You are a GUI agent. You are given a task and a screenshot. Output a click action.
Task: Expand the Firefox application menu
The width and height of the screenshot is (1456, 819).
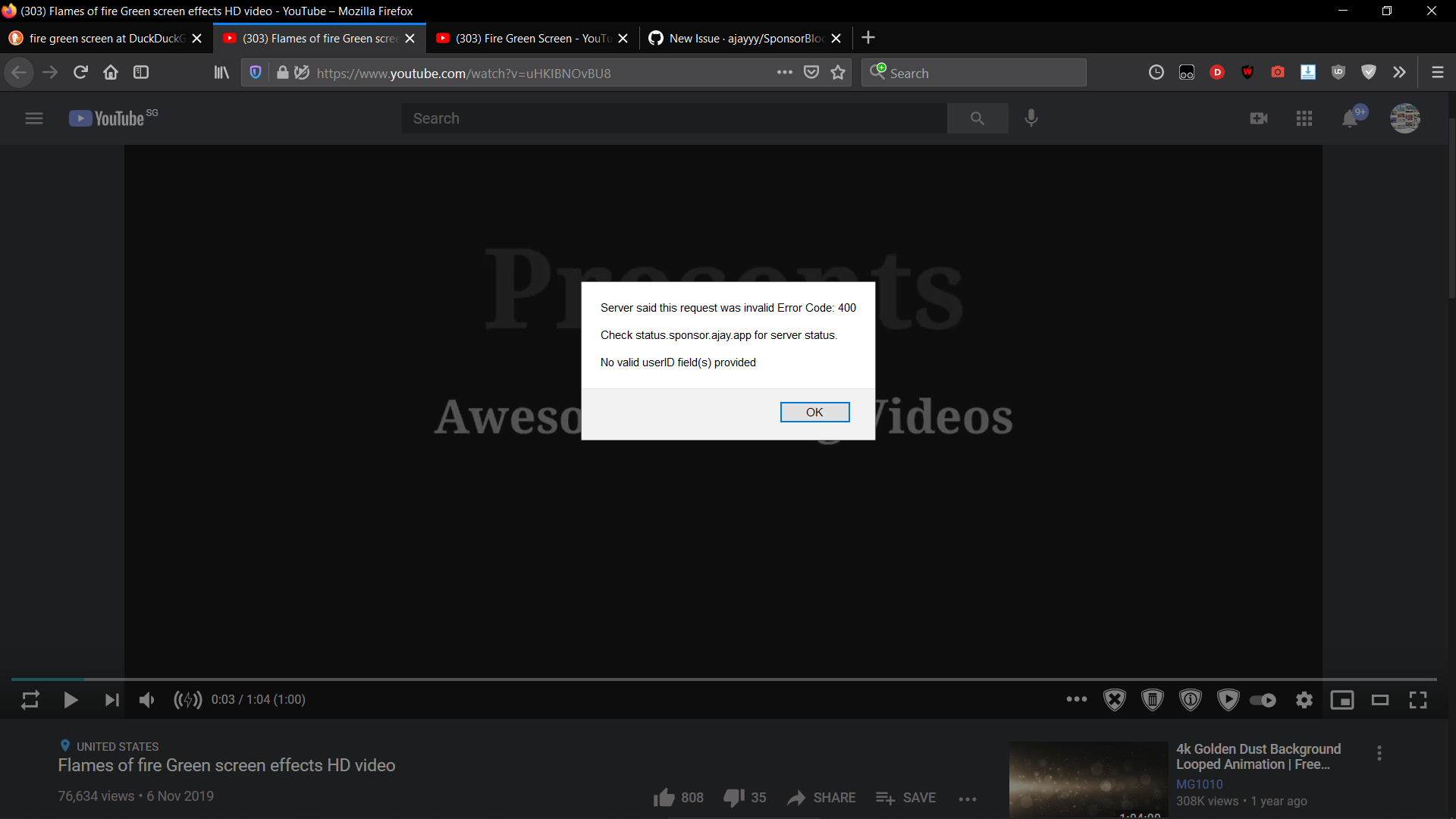(x=1436, y=72)
